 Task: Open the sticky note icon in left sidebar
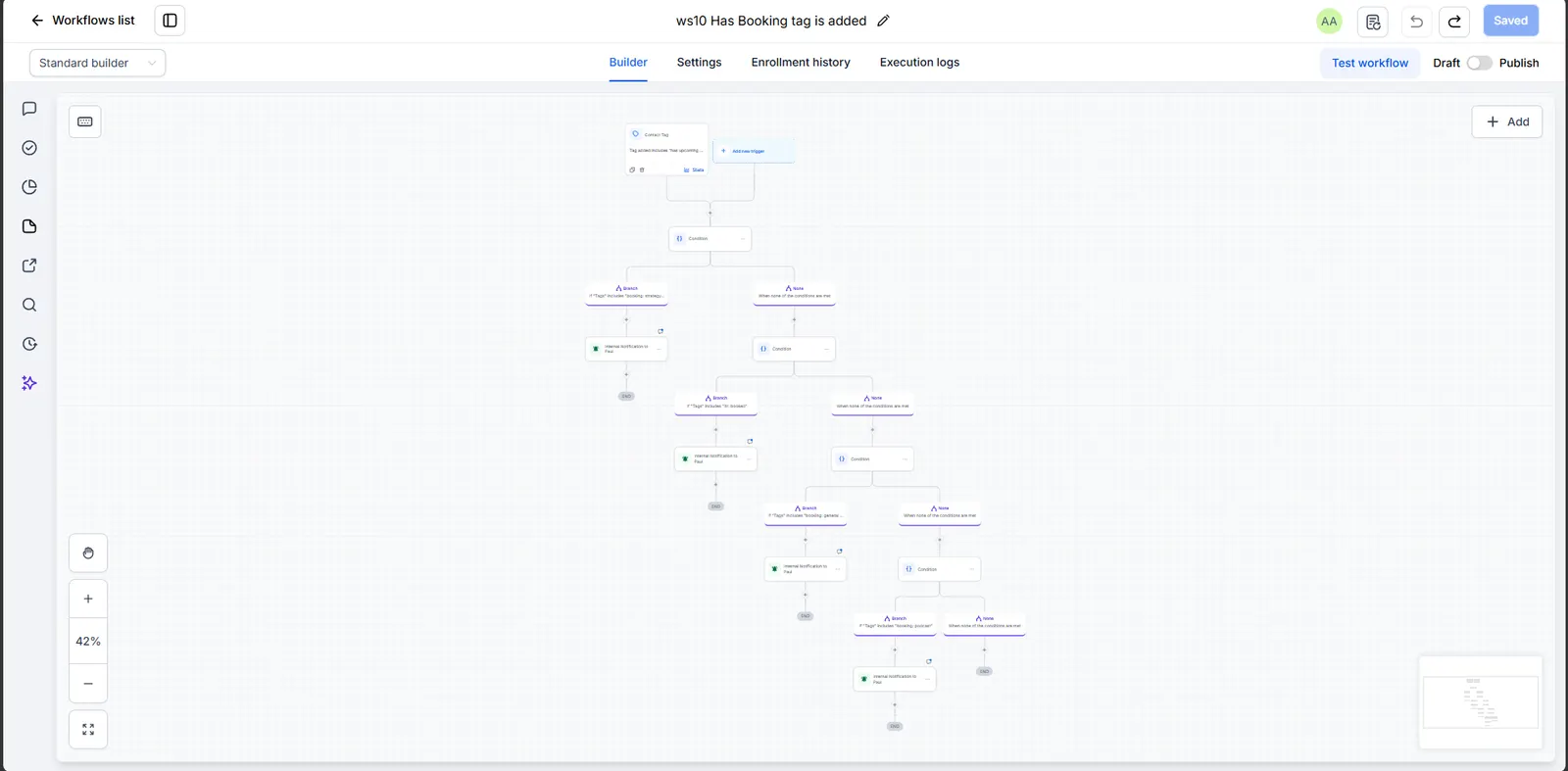point(29,226)
